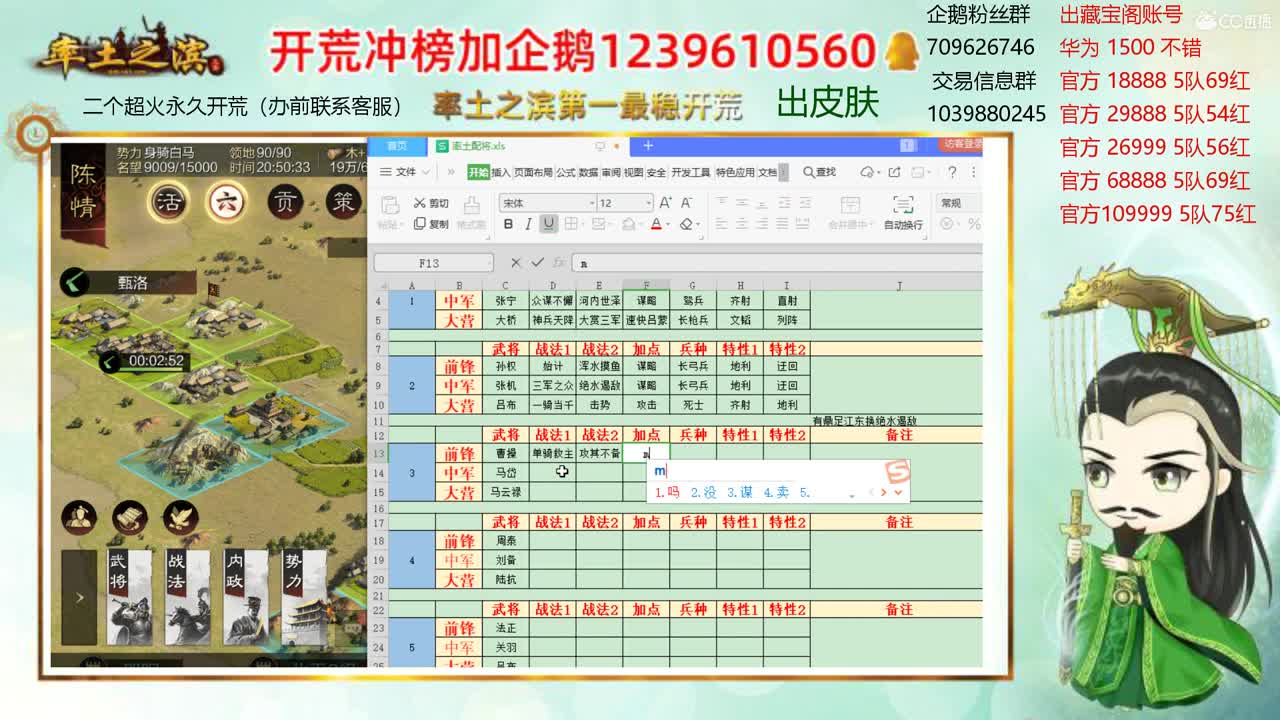Open the 文件 file menu dropdown
Screen dimensions: 1280x720
tap(404, 172)
